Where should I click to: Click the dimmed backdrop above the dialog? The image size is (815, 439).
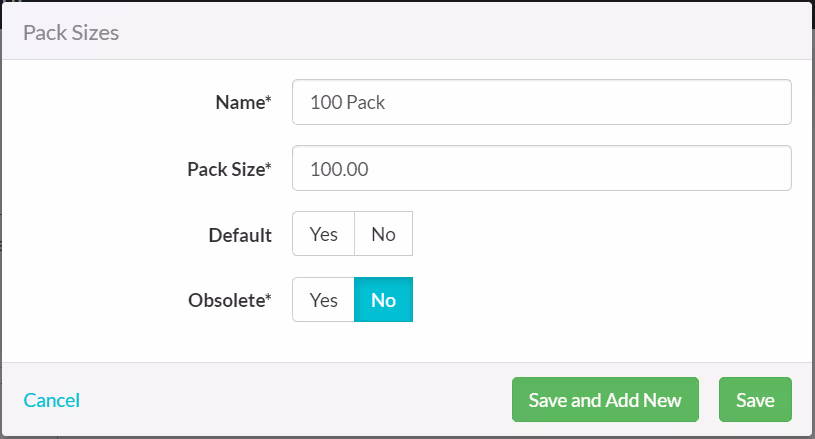point(408,1)
